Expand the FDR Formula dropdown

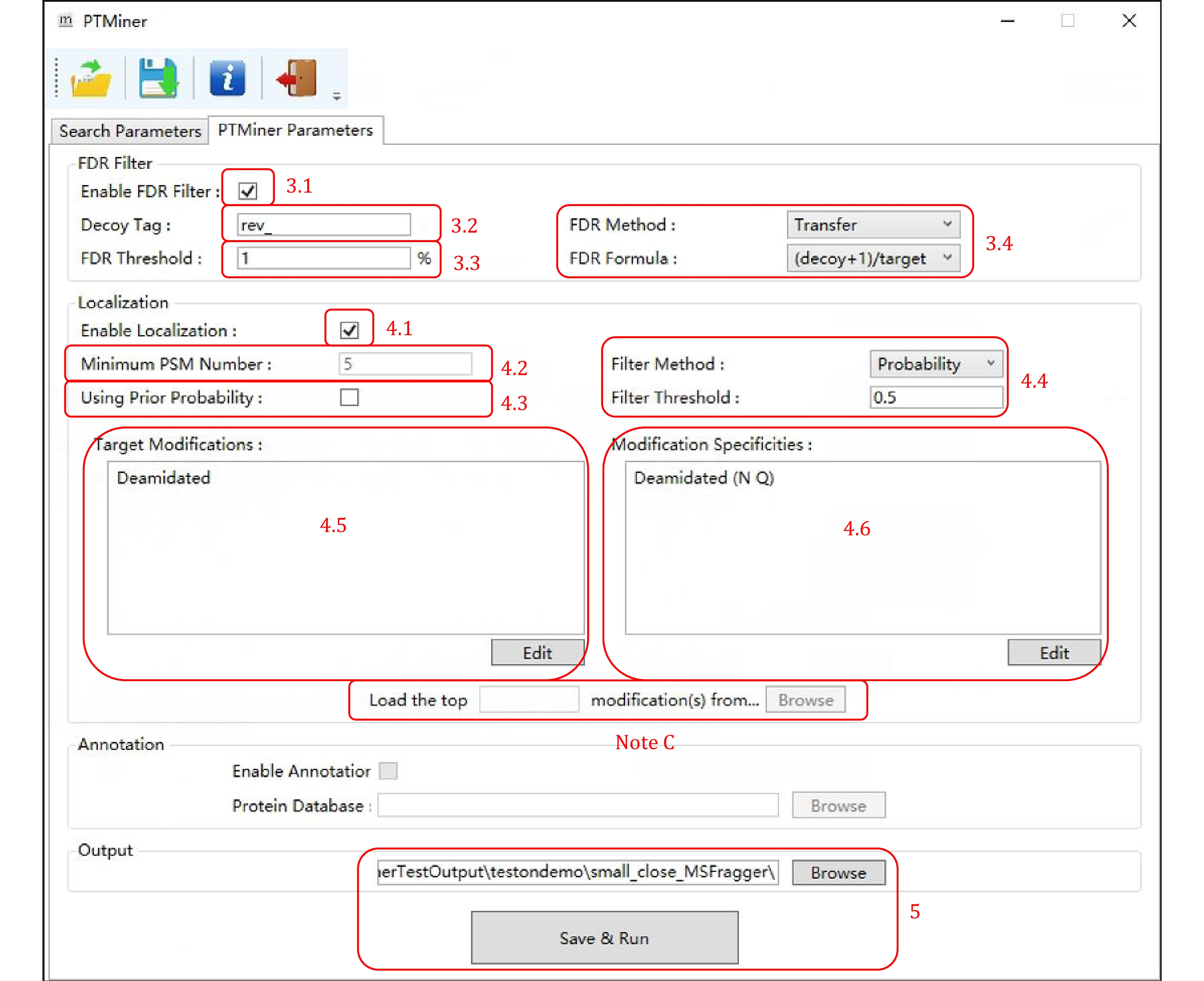[873, 258]
